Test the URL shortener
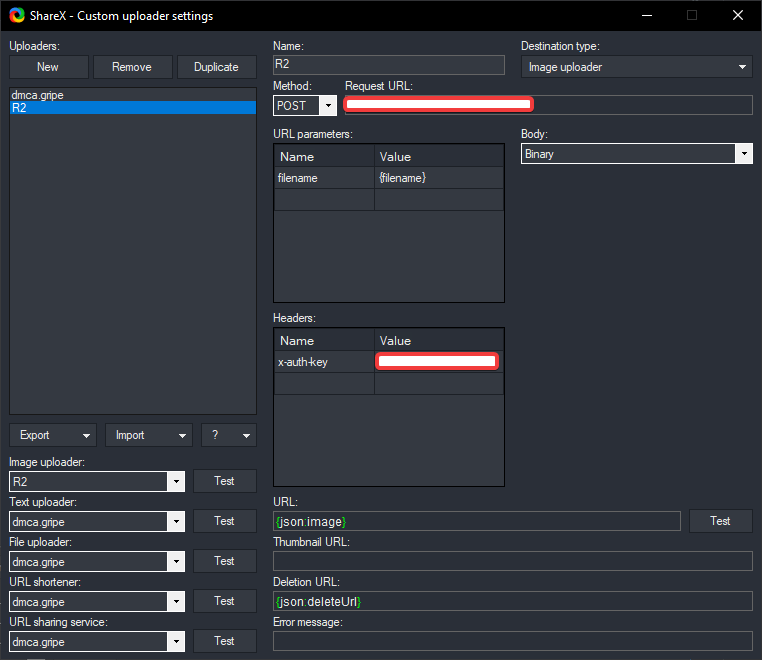Image resolution: width=762 pixels, height=660 pixels. 225,601
